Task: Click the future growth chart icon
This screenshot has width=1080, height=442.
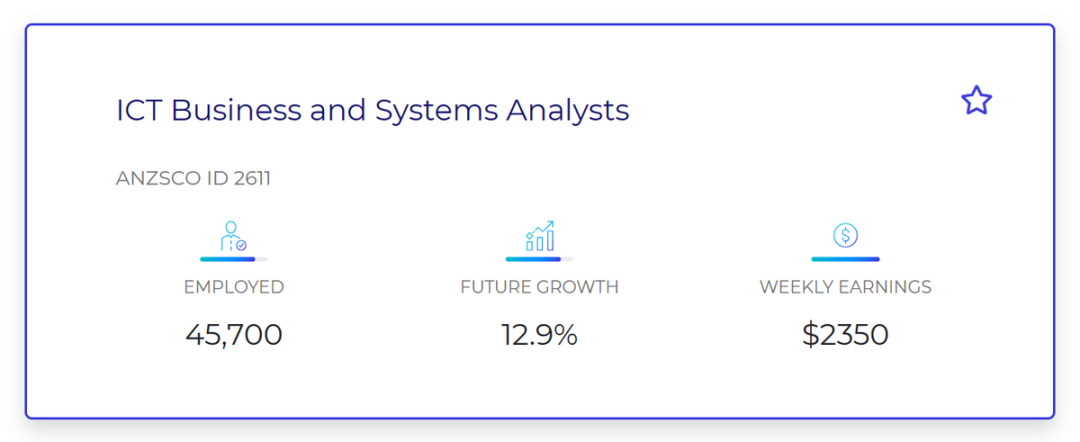Action: pos(539,235)
